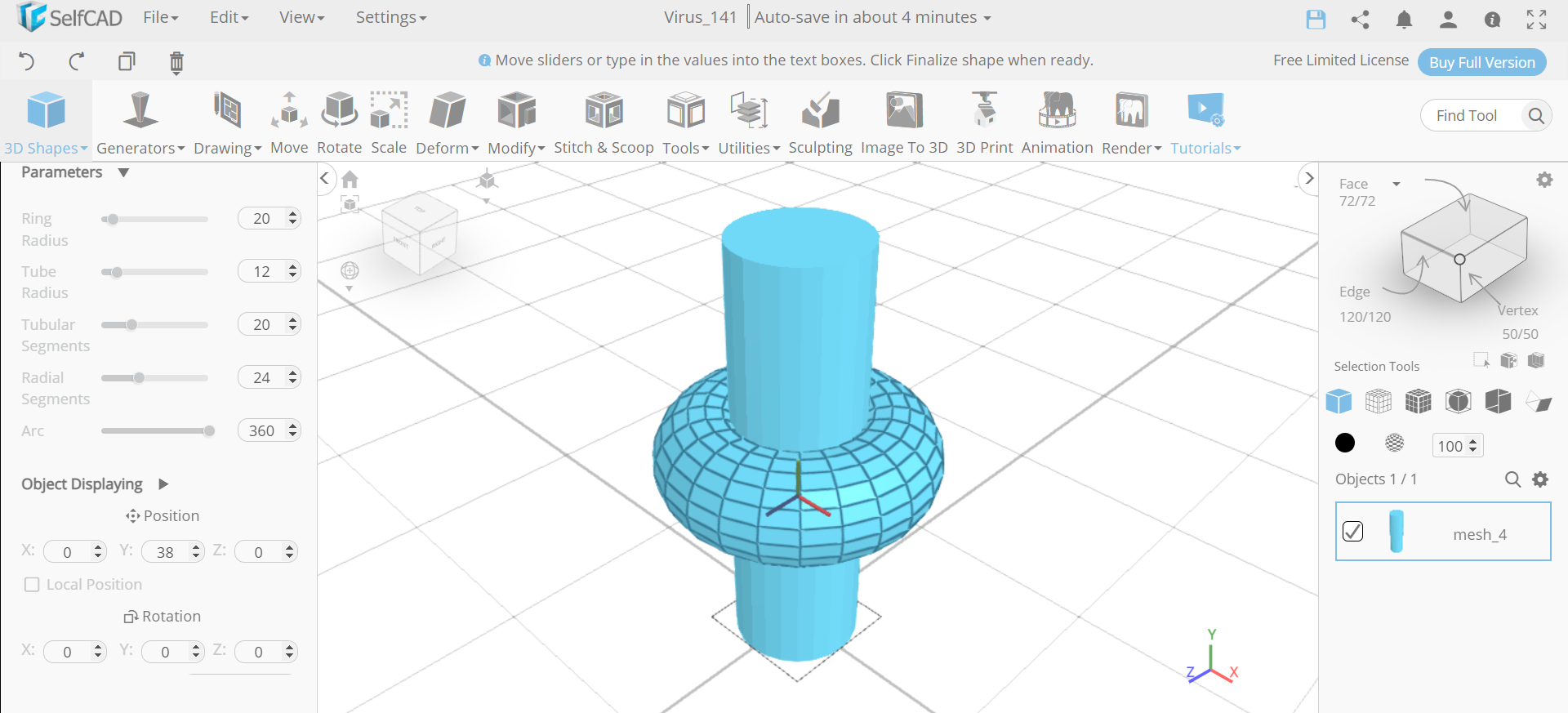Open the user account icon
1568x713 pixels.
[1448, 19]
